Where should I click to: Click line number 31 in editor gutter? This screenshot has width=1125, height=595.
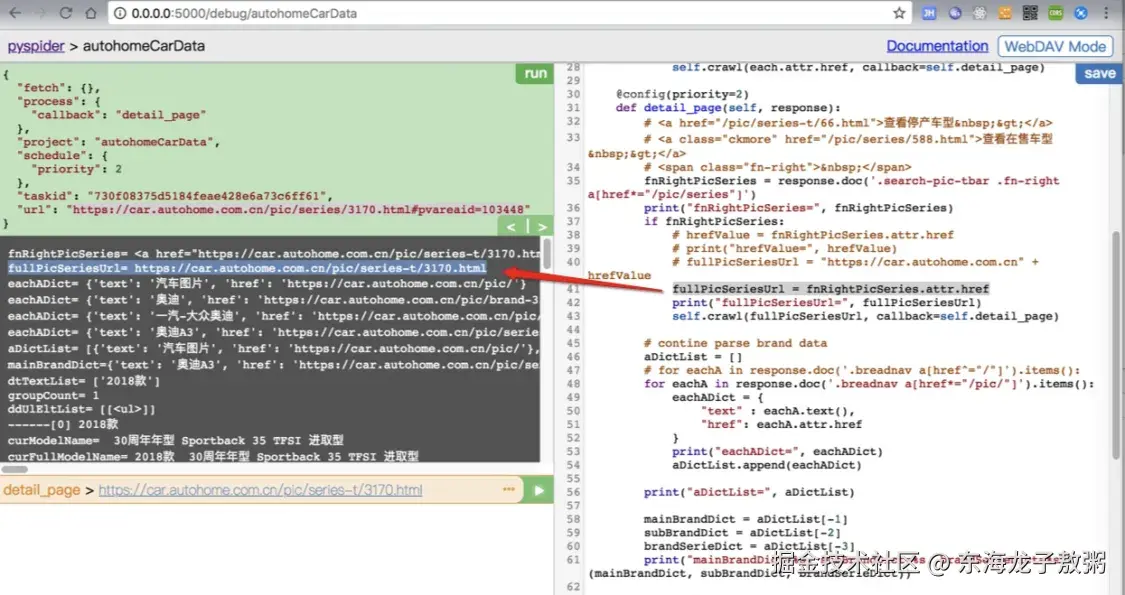click(573, 108)
